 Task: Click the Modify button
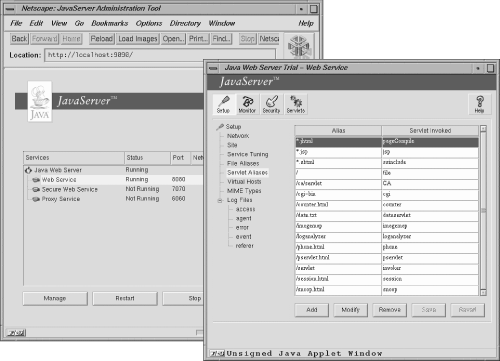(x=351, y=310)
